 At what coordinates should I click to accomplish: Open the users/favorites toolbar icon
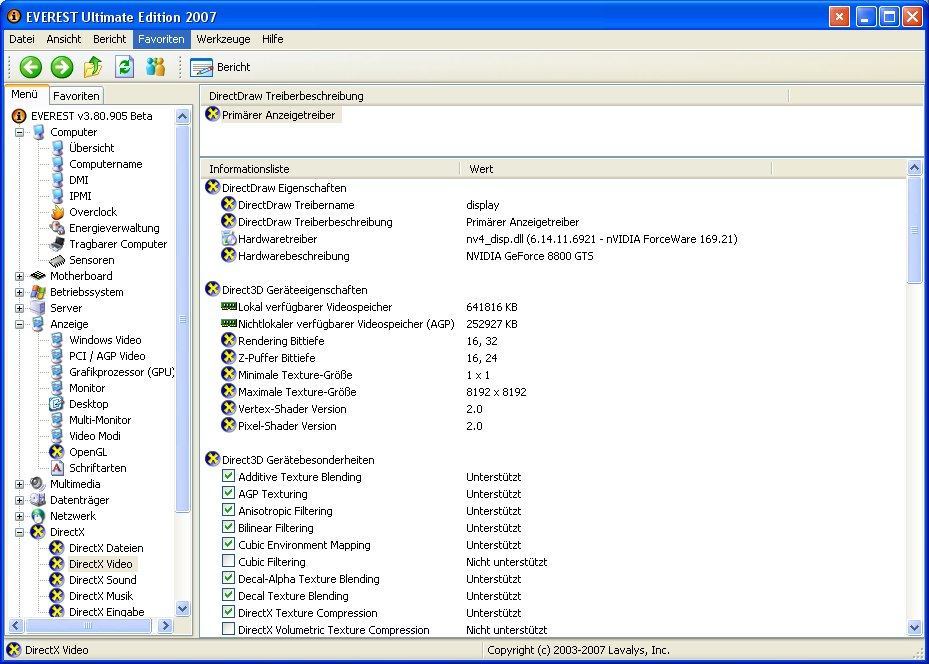click(x=155, y=67)
